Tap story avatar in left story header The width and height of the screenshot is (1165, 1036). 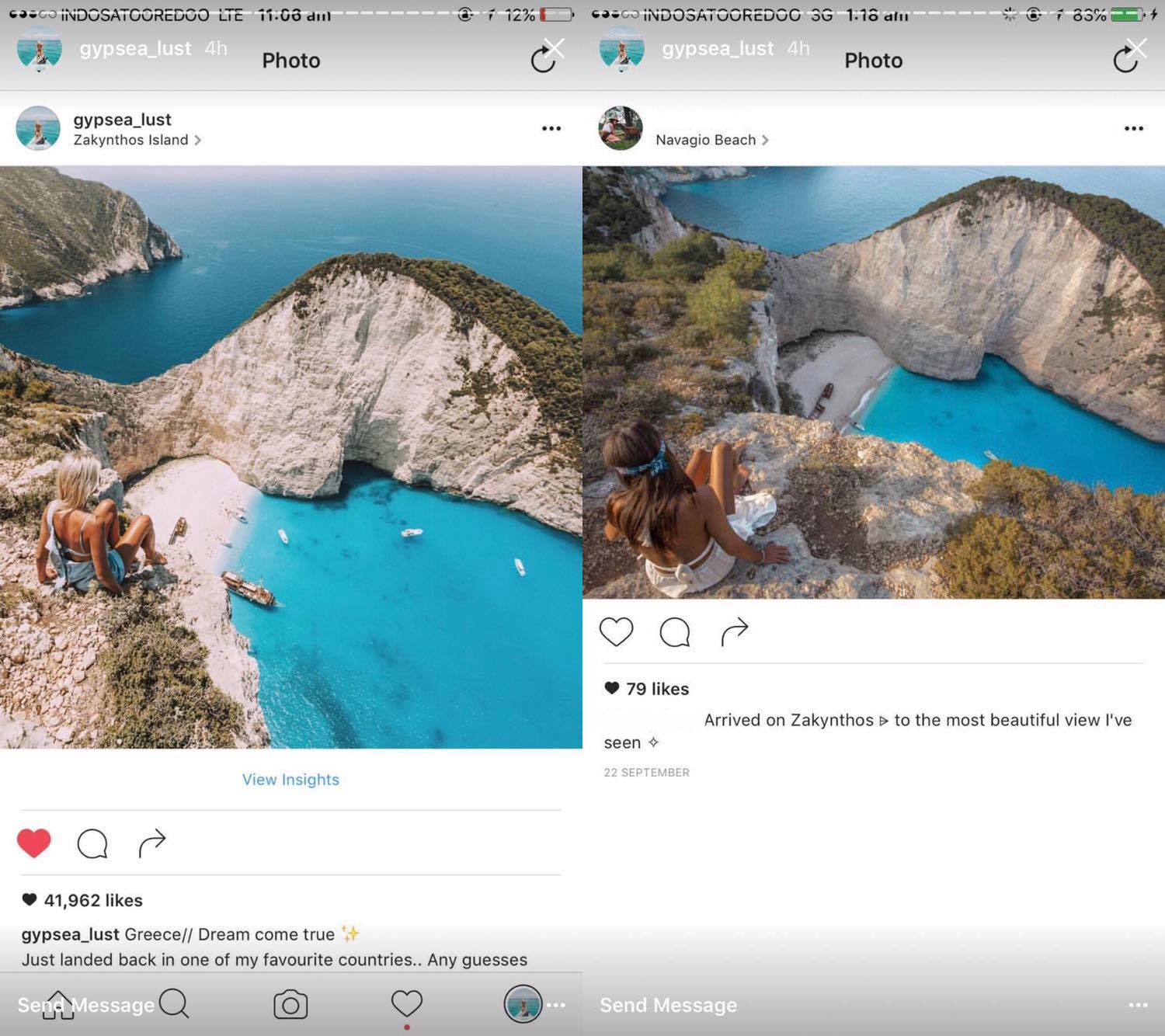coord(40,48)
